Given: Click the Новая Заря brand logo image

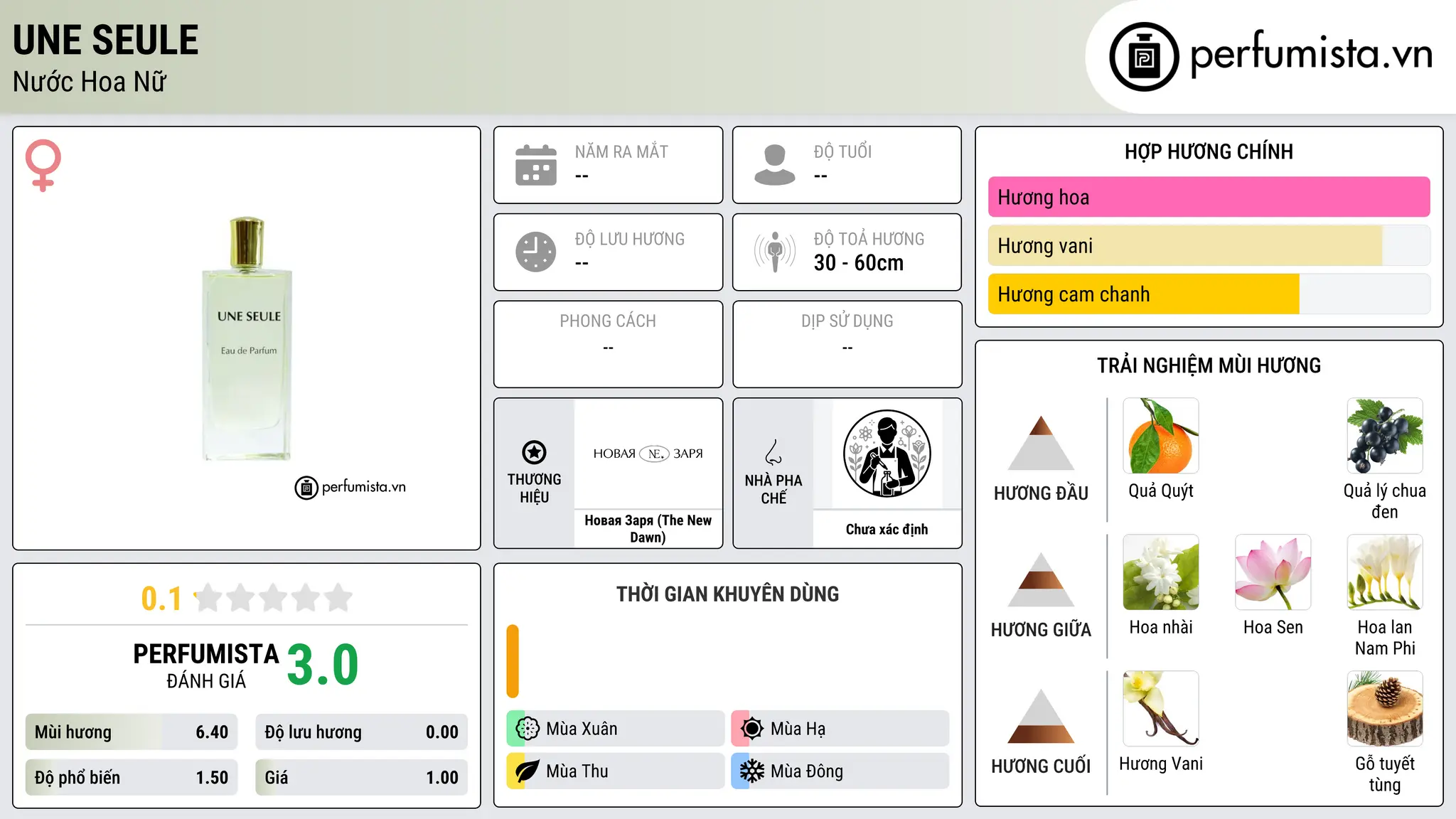Looking at the screenshot, I should [x=648, y=454].
